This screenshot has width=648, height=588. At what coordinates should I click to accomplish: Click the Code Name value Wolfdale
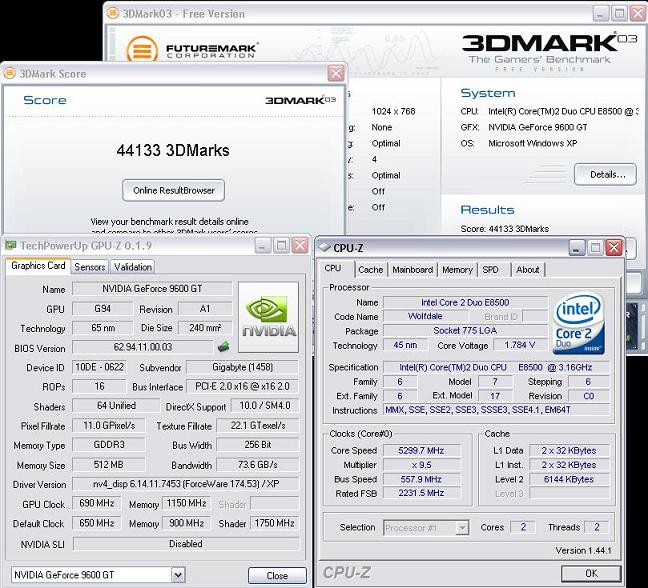[x=425, y=316]
